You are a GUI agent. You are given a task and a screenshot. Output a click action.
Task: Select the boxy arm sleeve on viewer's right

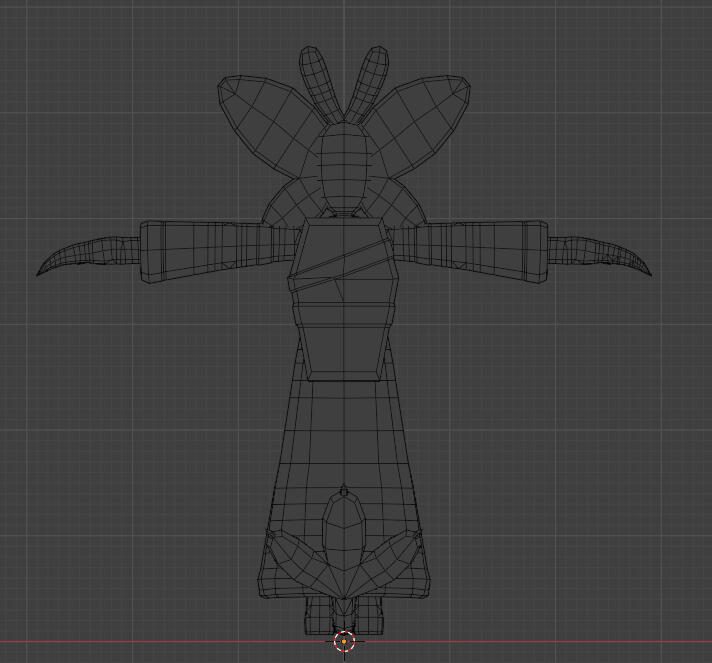[x=469, y=251]
